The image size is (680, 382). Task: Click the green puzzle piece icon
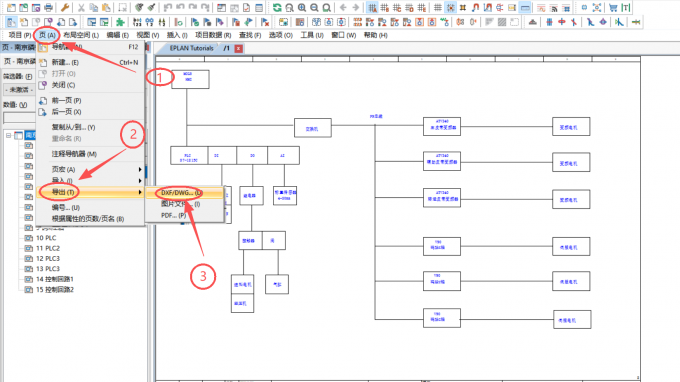coord(120,22)
